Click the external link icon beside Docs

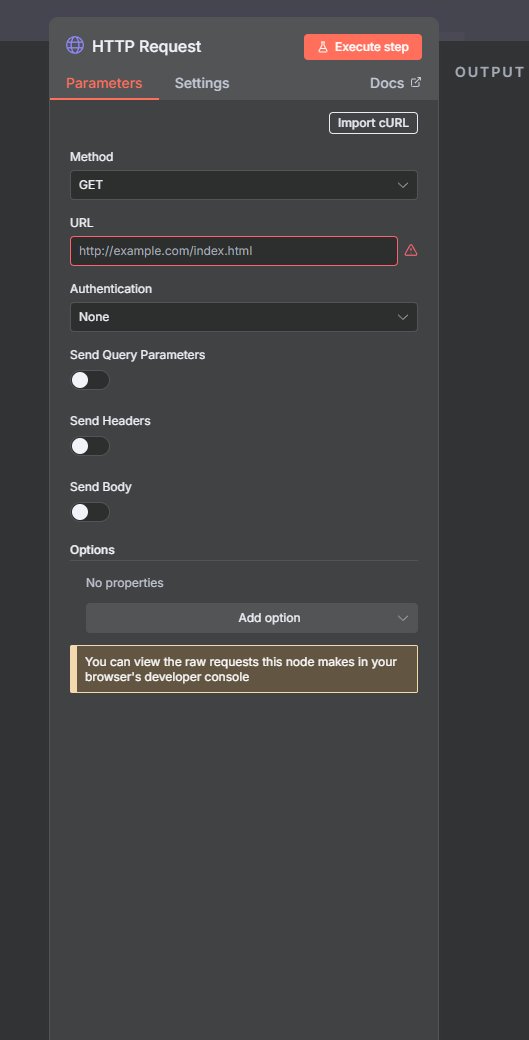pyautogui.click(x=416, y=82)
